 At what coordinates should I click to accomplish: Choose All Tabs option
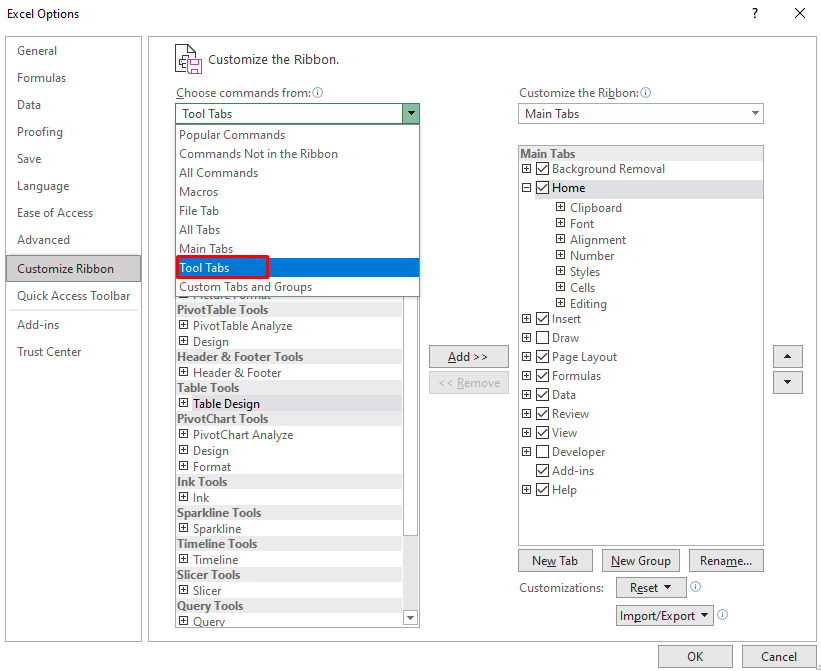point(297,230)
